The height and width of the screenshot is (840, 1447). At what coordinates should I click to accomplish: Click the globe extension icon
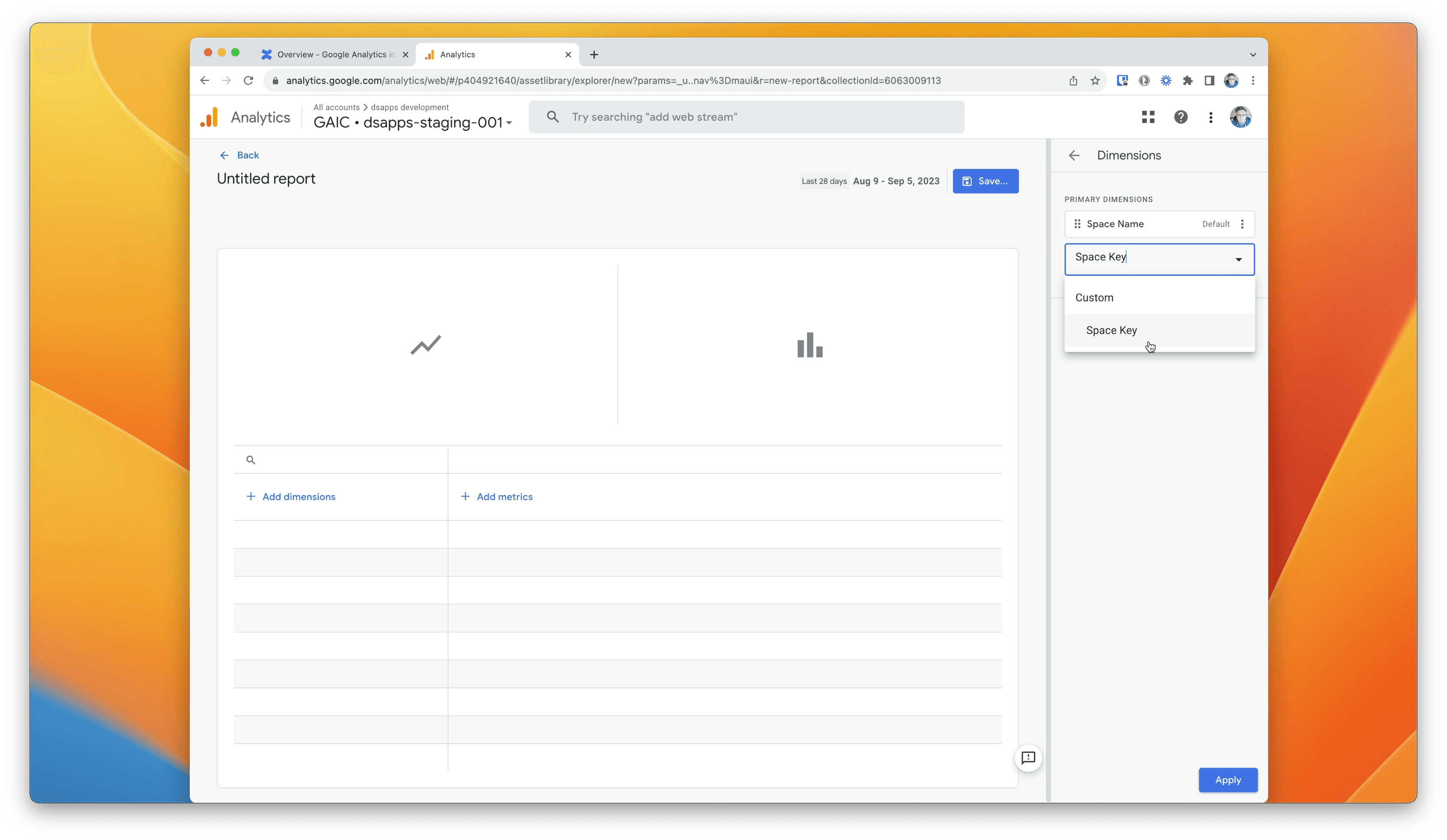coord(1144,80)
